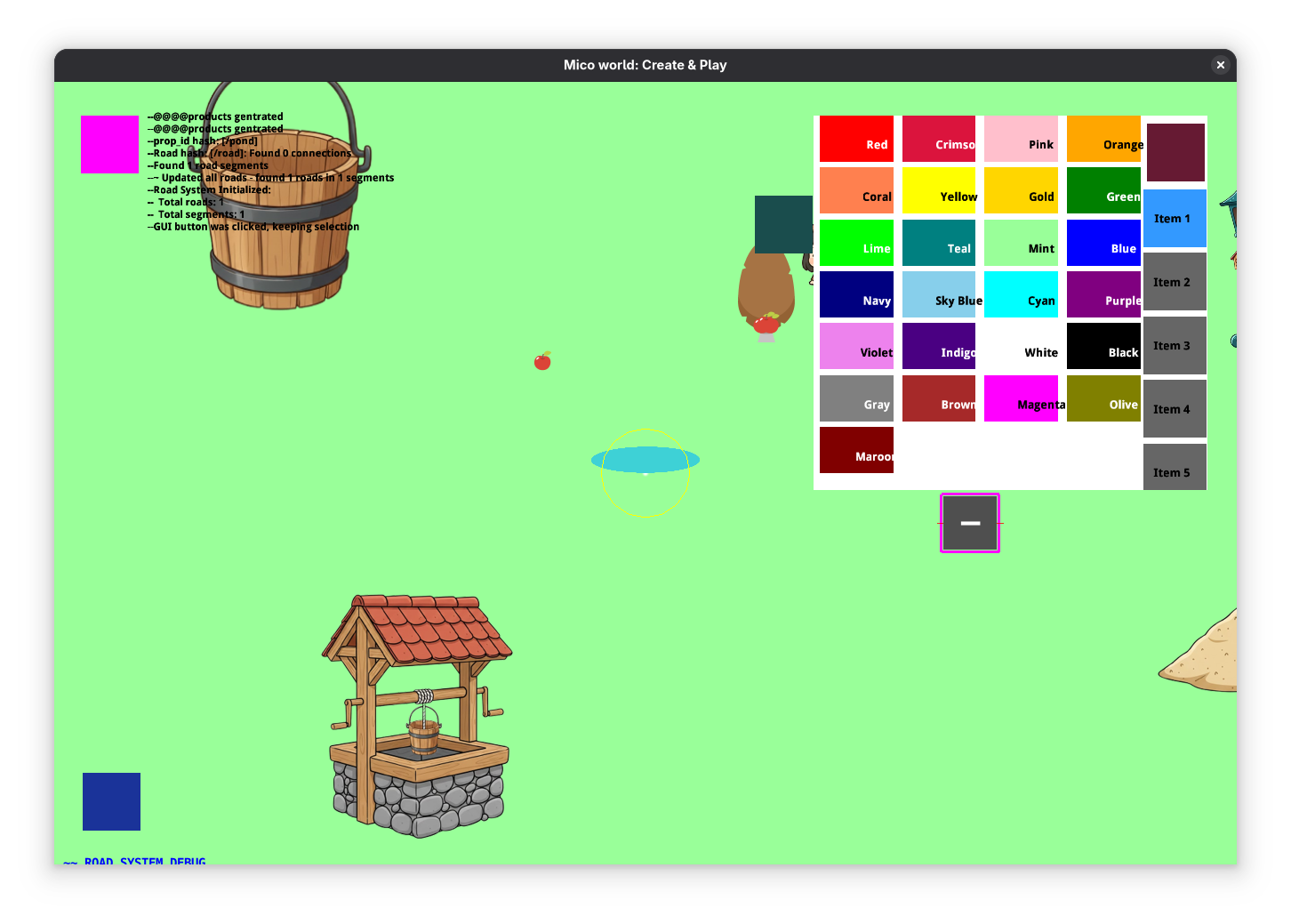
Task: Select the stone water well
Action: point(418,720)
